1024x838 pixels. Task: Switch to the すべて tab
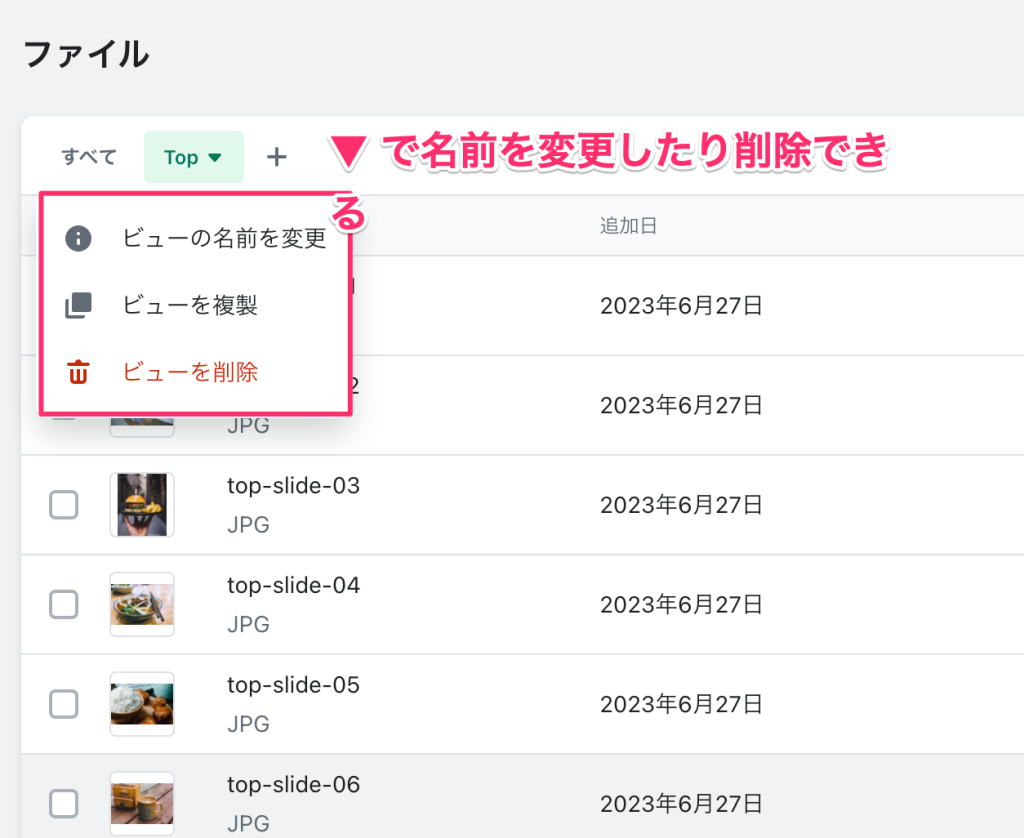coord(89,157)
